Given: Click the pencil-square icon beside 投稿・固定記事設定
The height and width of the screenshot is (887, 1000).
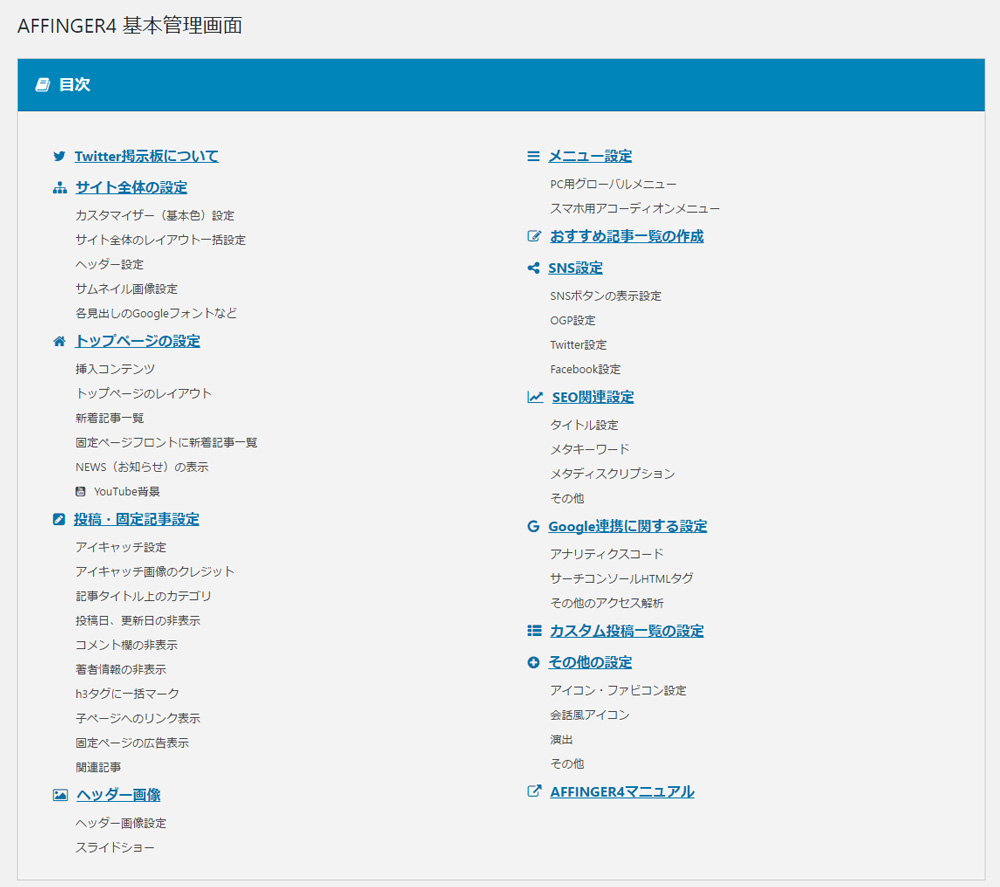Looking at the screenshot, I should point(59,519).
